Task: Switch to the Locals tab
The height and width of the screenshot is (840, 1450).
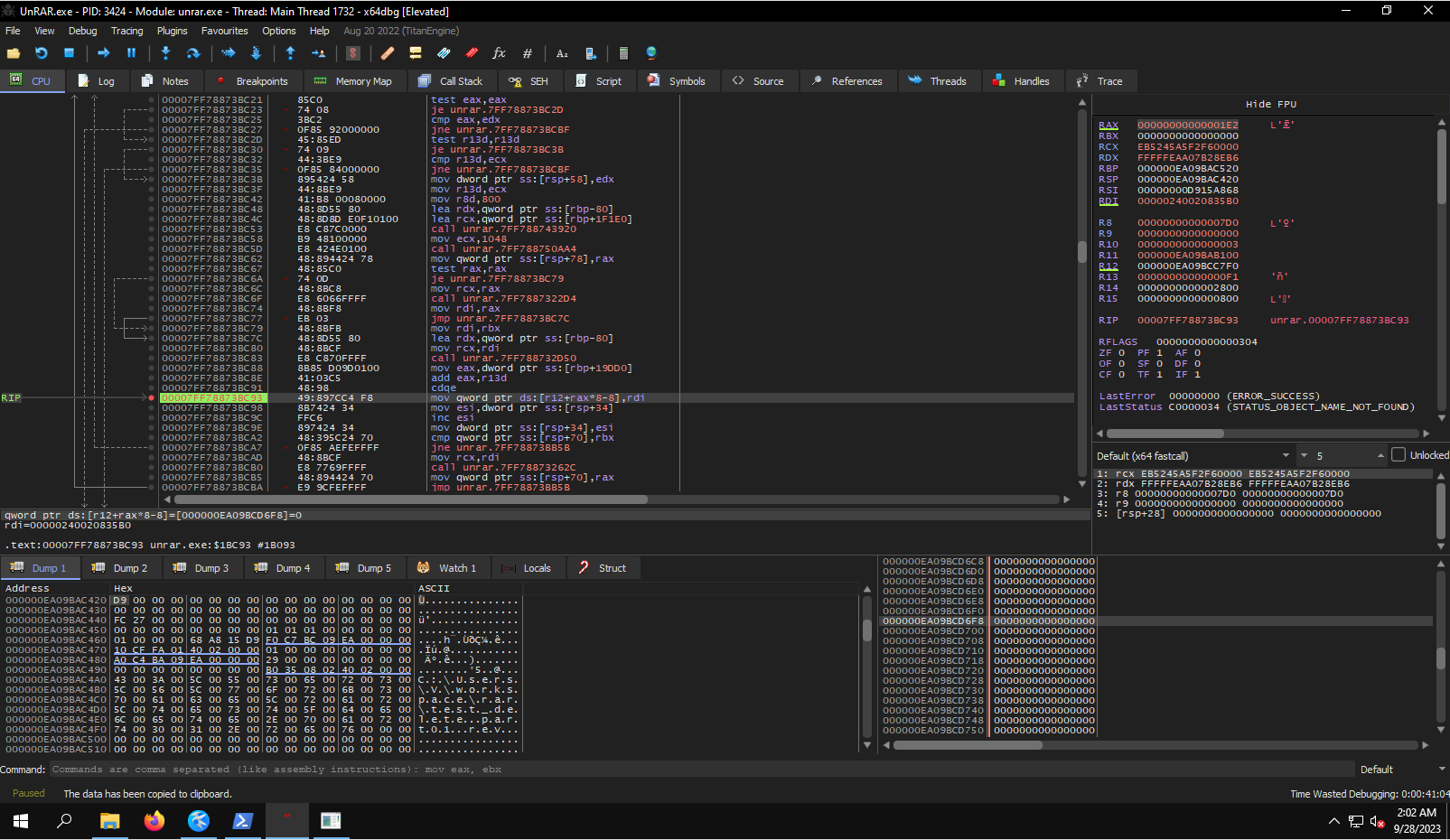Action: tap(527, 568)
